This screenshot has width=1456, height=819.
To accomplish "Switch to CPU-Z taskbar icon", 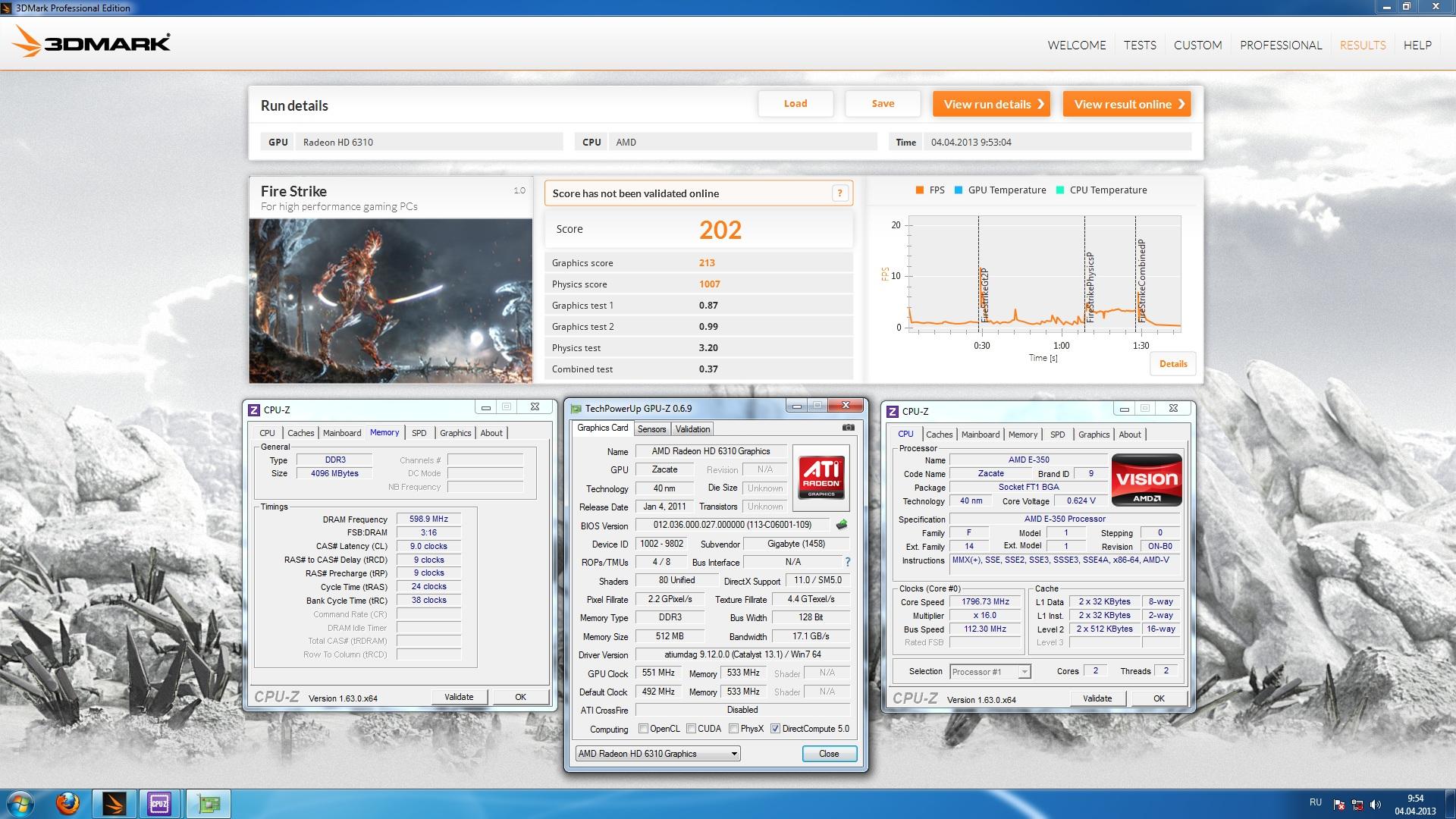I will tap(159, 804).
